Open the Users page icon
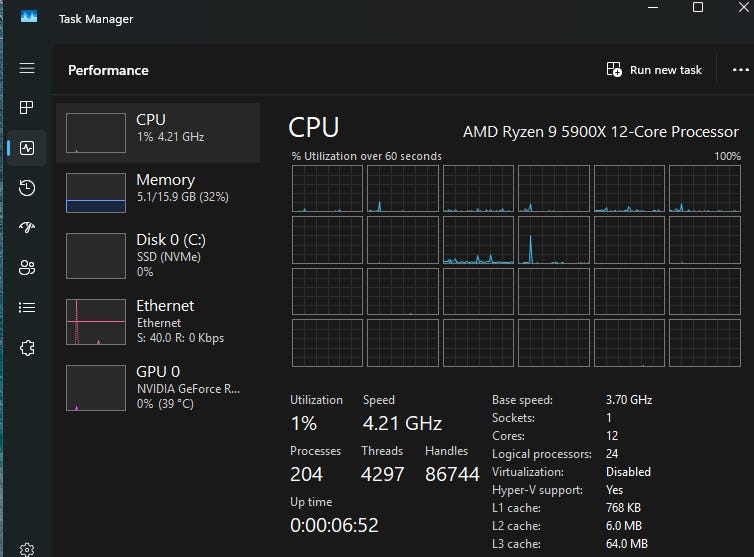The image size is (754, 557). coord(27,268)
